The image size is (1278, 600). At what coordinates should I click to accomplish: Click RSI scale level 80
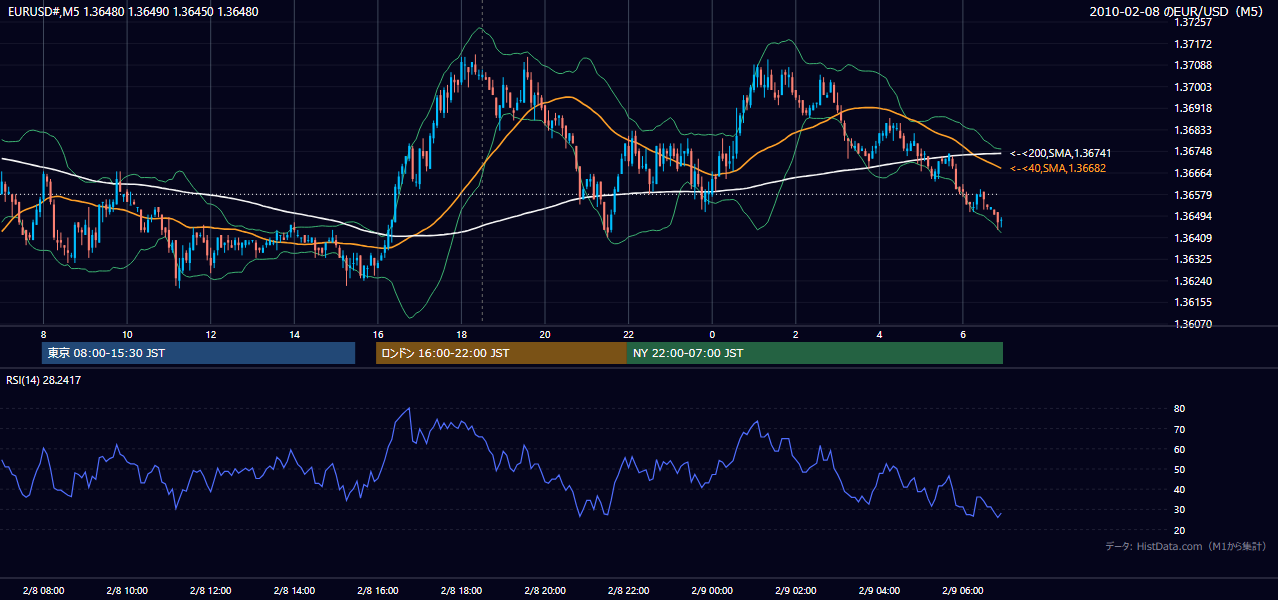click(x=1180, y=409)
